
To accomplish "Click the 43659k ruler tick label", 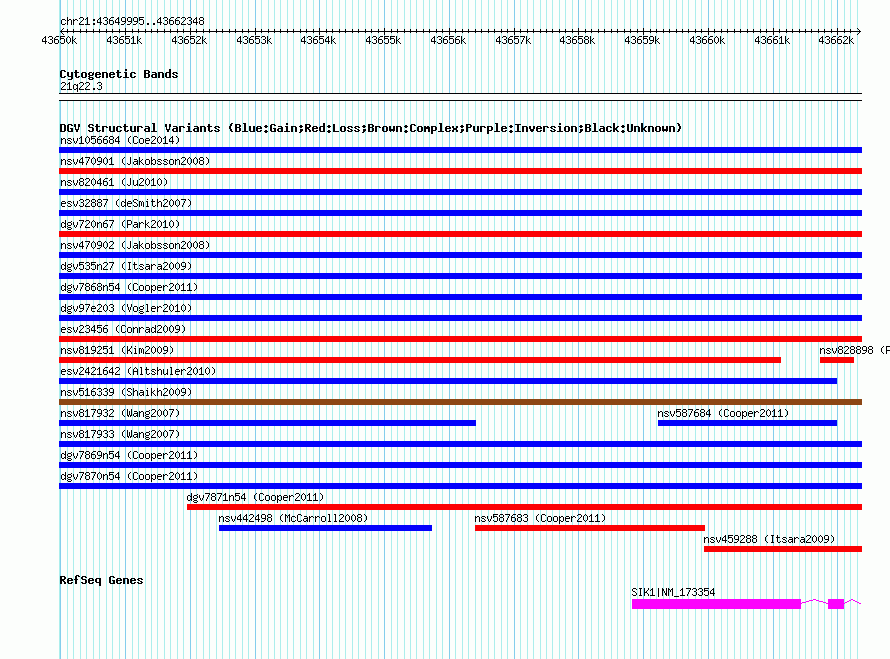I will coord(642,40).
